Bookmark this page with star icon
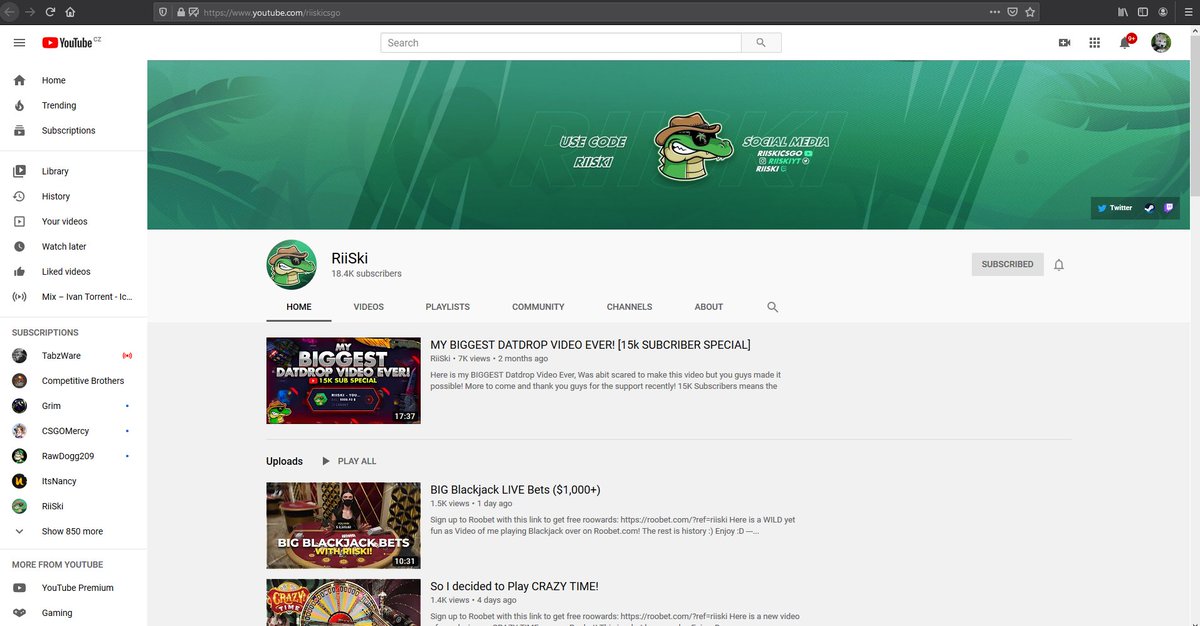 1031,12
